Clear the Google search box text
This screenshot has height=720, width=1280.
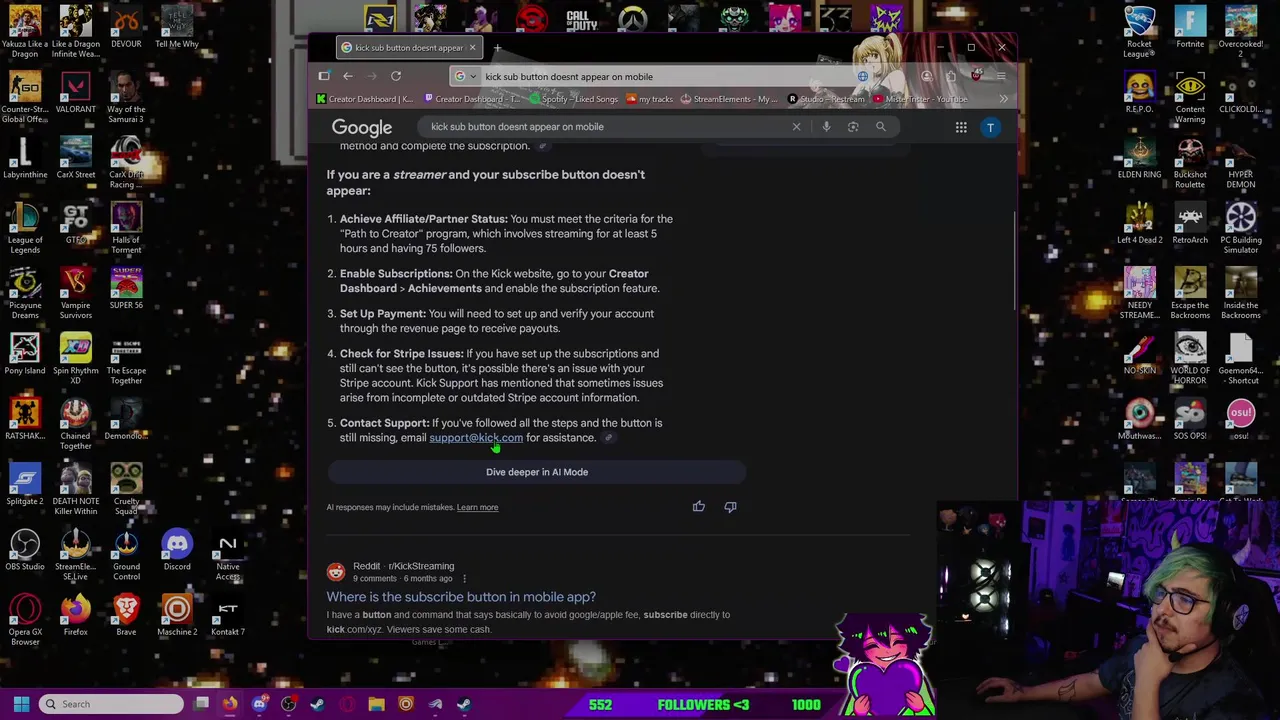(796, 127)
